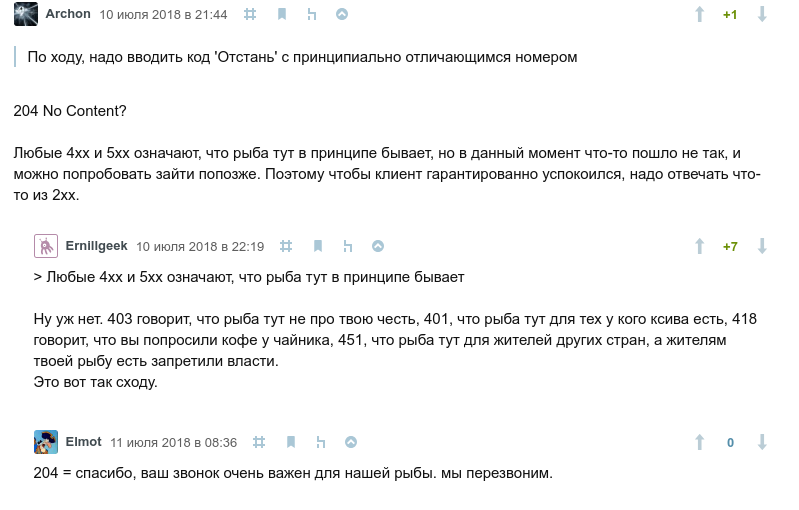This screenshot has height=510, width=799.
Task: Open Elmot's username link
Action: (82, 442)
